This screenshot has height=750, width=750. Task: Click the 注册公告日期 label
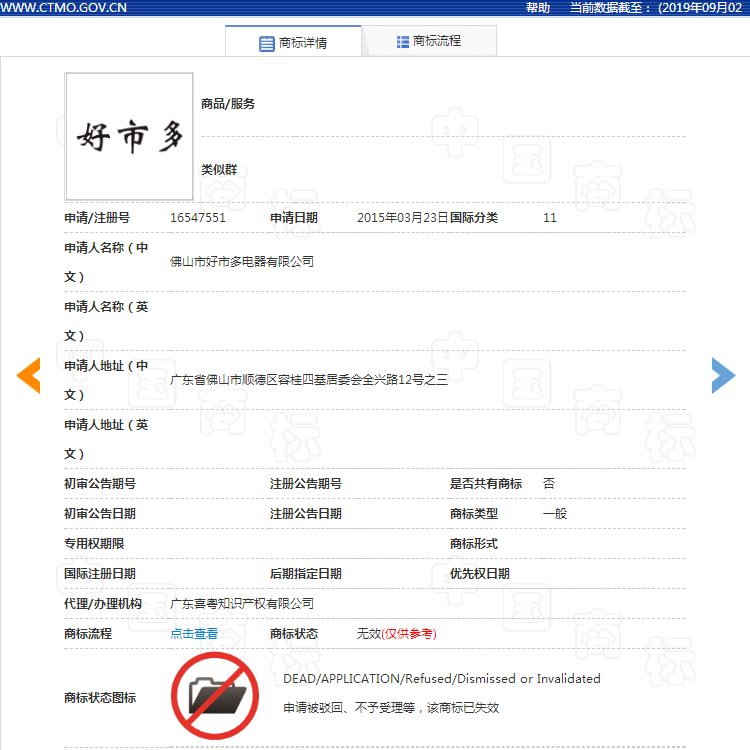[x=306, y=514]
